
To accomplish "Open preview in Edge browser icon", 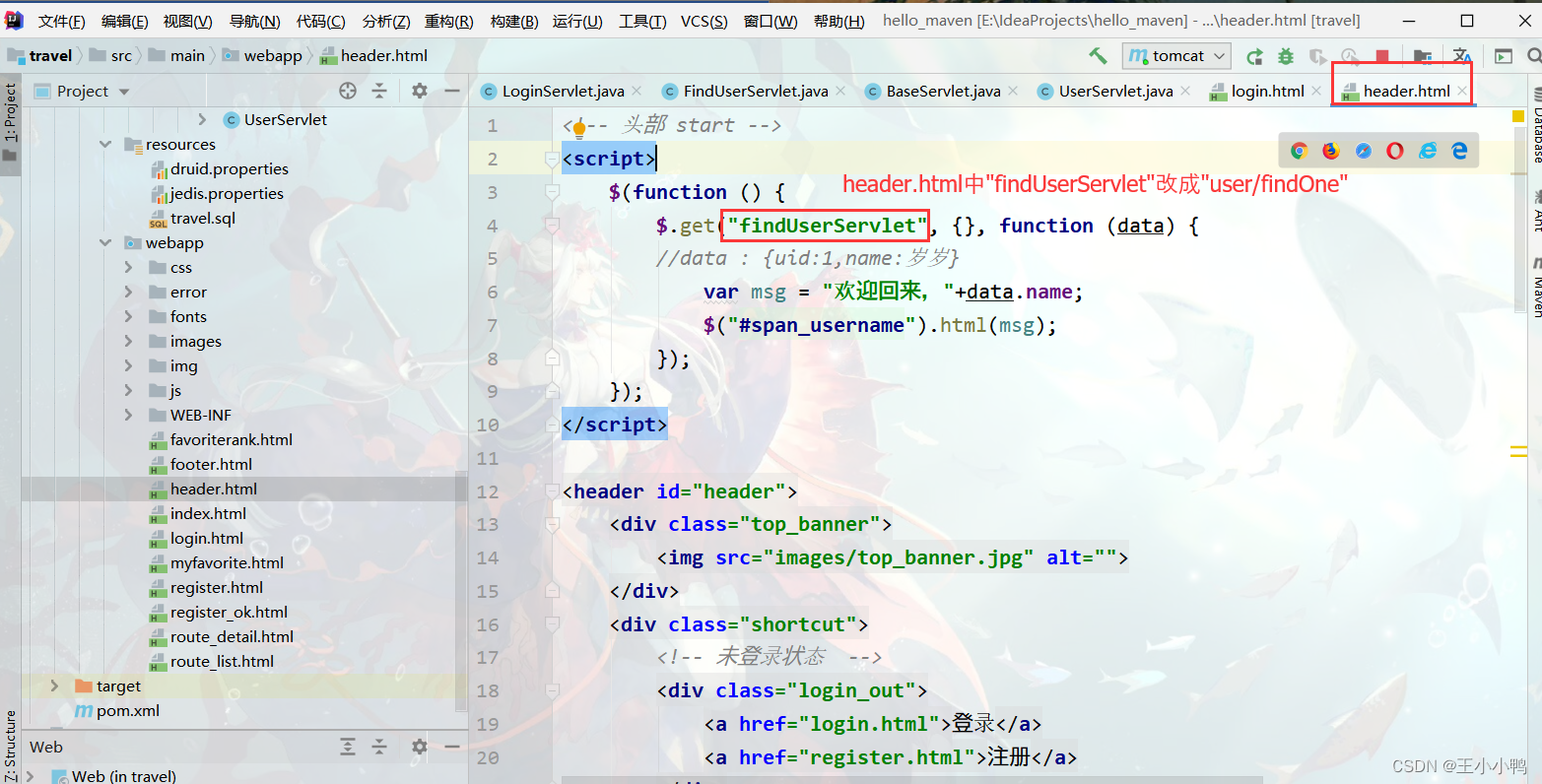I will click(x=1459, y=151).
